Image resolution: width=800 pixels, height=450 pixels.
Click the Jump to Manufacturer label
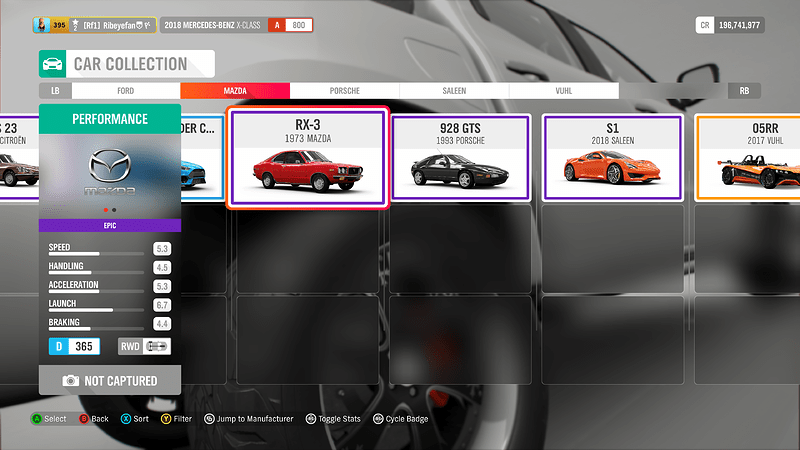[255, 419]
